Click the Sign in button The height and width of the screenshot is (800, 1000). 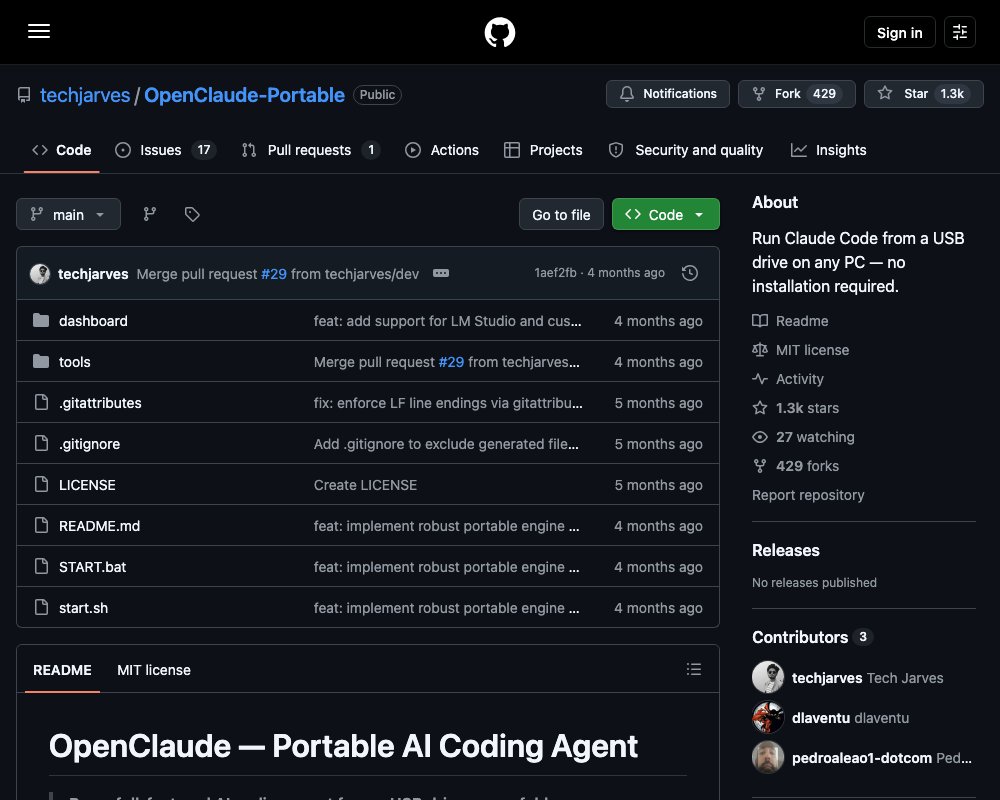[x=899, y=33]
